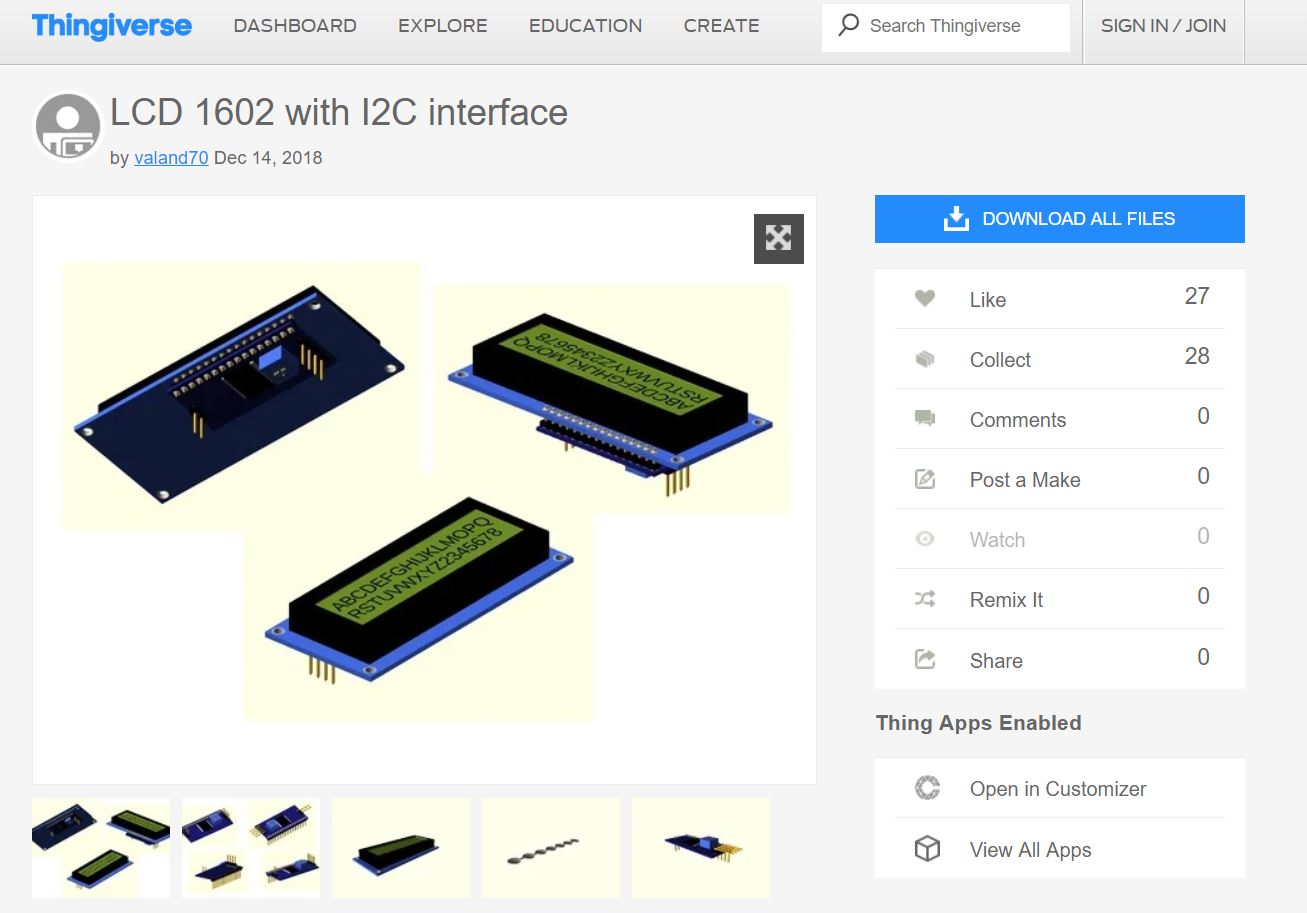The image size is (1307, 913).
Task: Click the Share arrow icon
Action: click(x=925, y=659)
